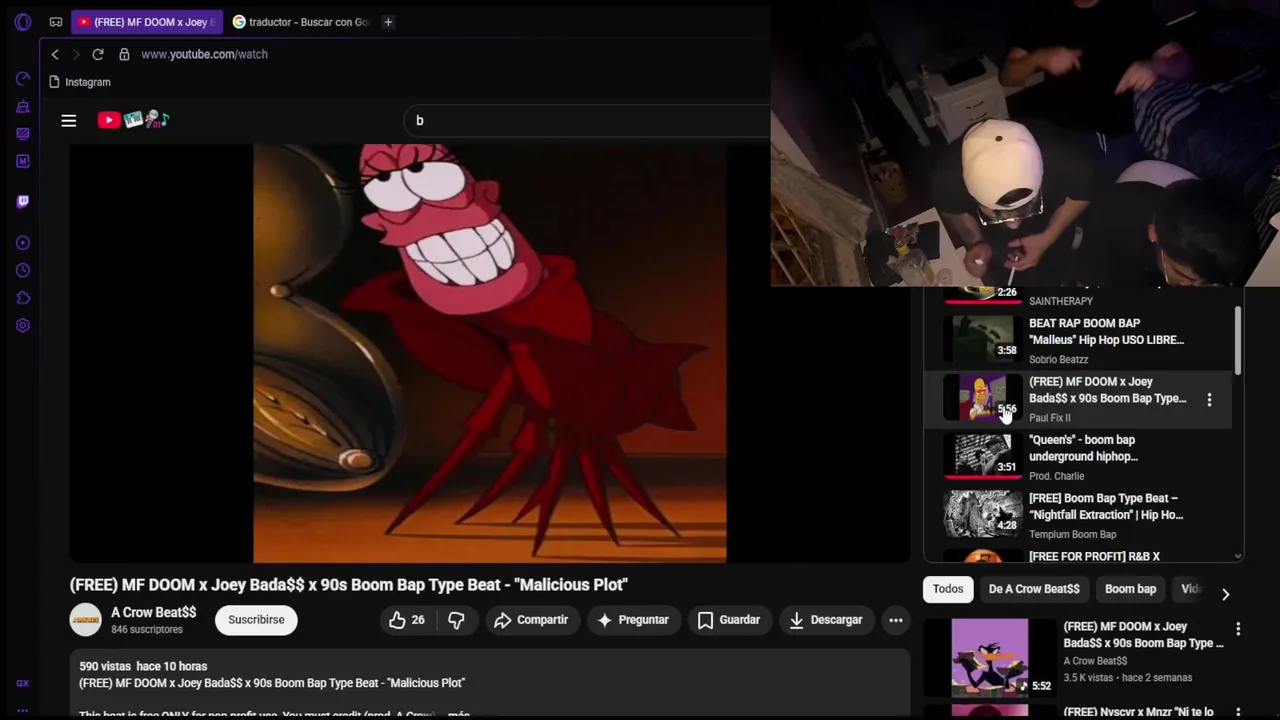The width and height of the screenshot is (1280, 720).
Task: Click 846 suscriptores text
Action: [147, 630]
